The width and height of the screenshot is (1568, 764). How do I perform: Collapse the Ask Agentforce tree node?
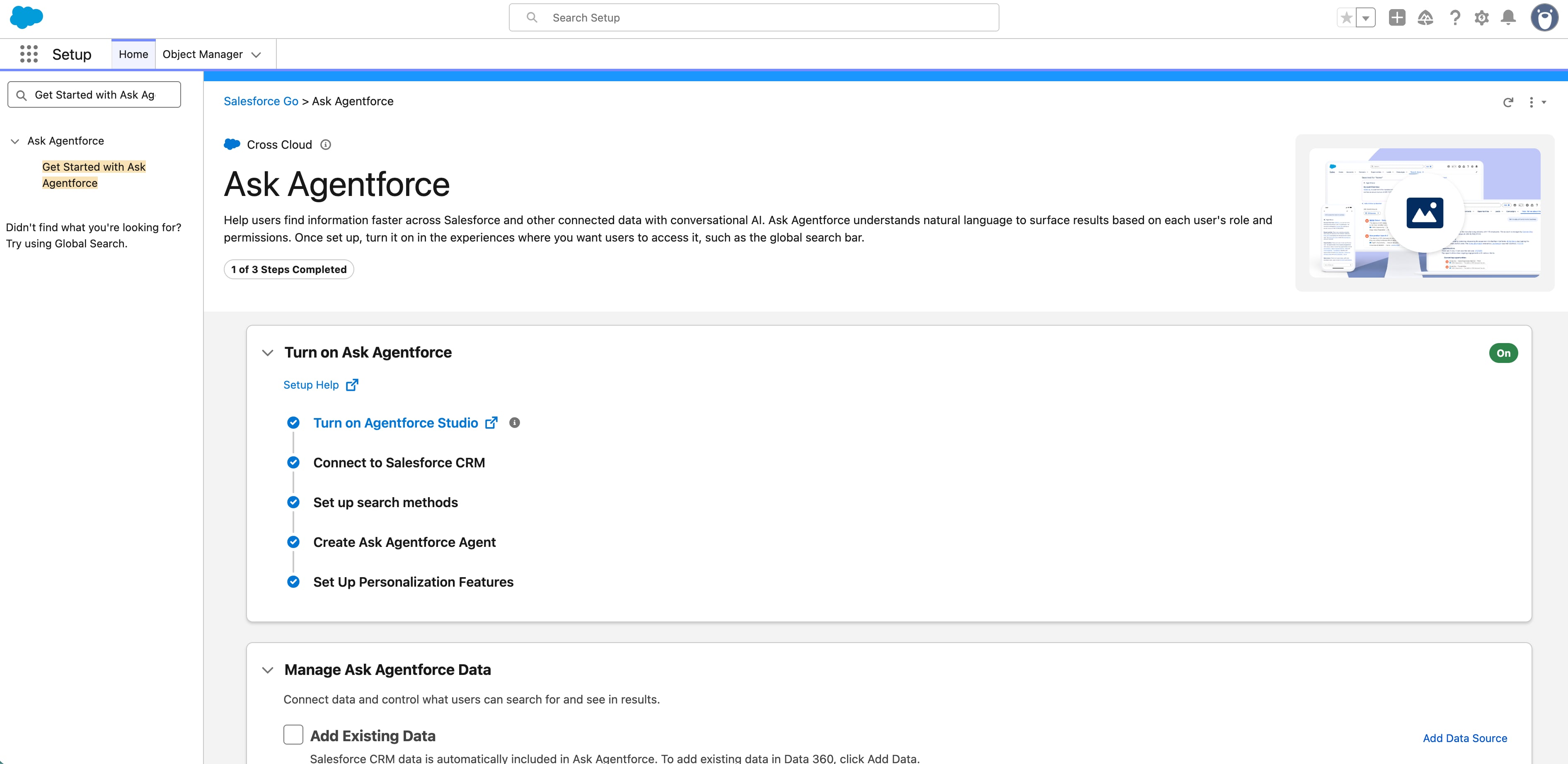coord(15,141)
